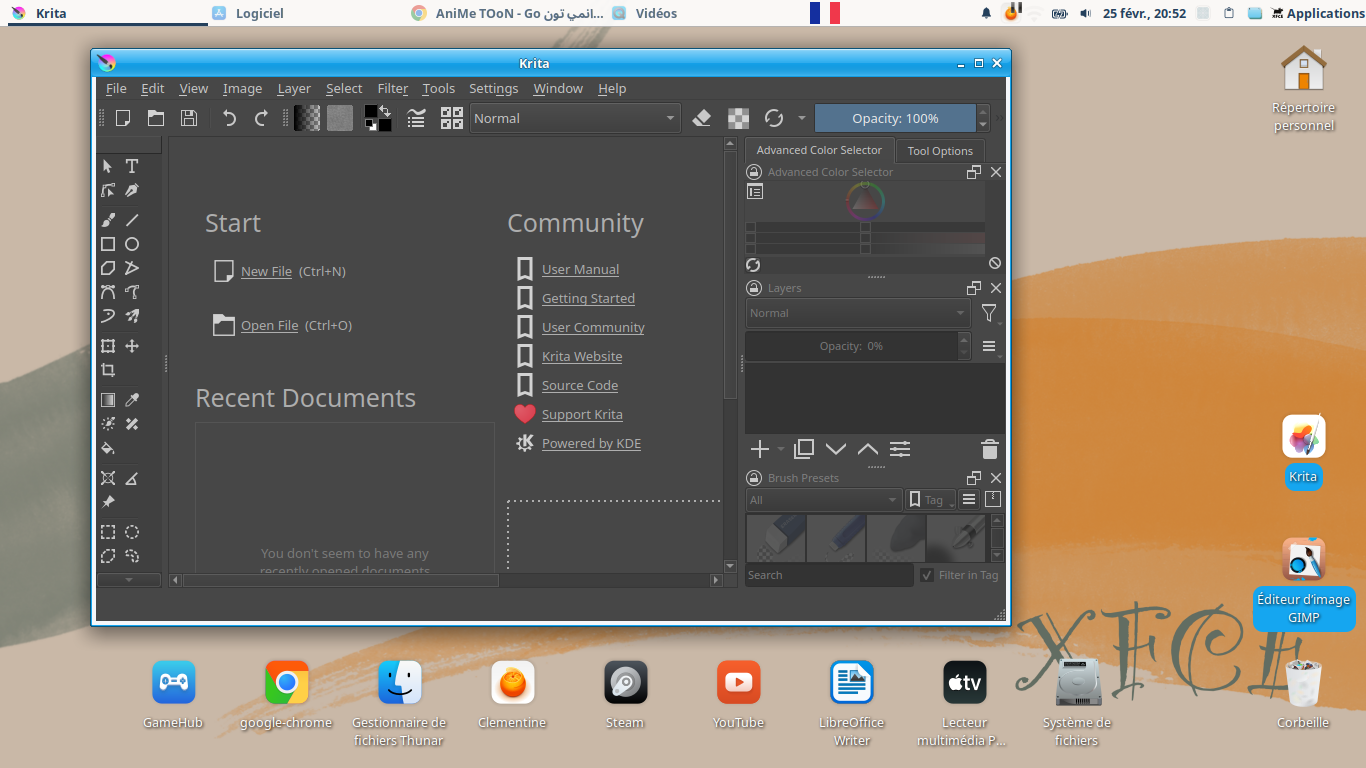Open the Layers docker hamburger options menu
This screenshot has width=1366, height=768.
(x=989, y=346)
